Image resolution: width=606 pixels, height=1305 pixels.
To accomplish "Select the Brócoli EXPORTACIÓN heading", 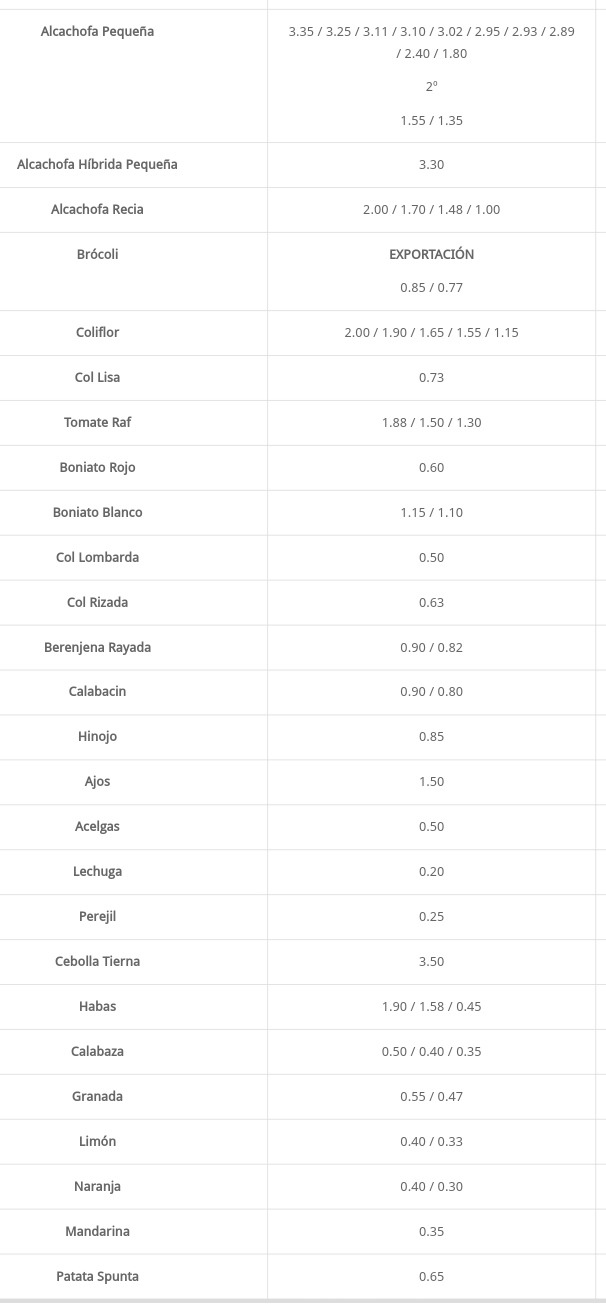I will tap(431, 254).
